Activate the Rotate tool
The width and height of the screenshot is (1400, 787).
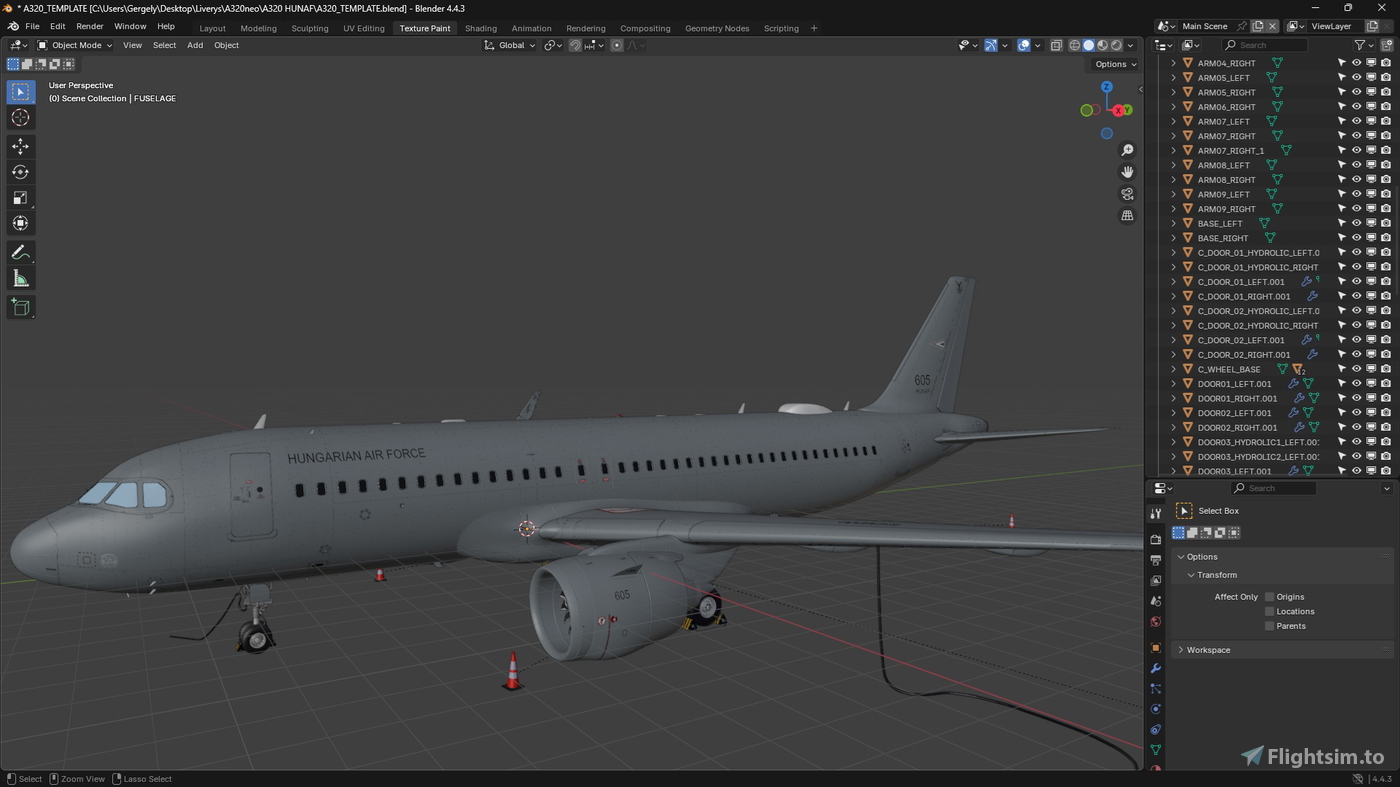click(x=20, y=171)
